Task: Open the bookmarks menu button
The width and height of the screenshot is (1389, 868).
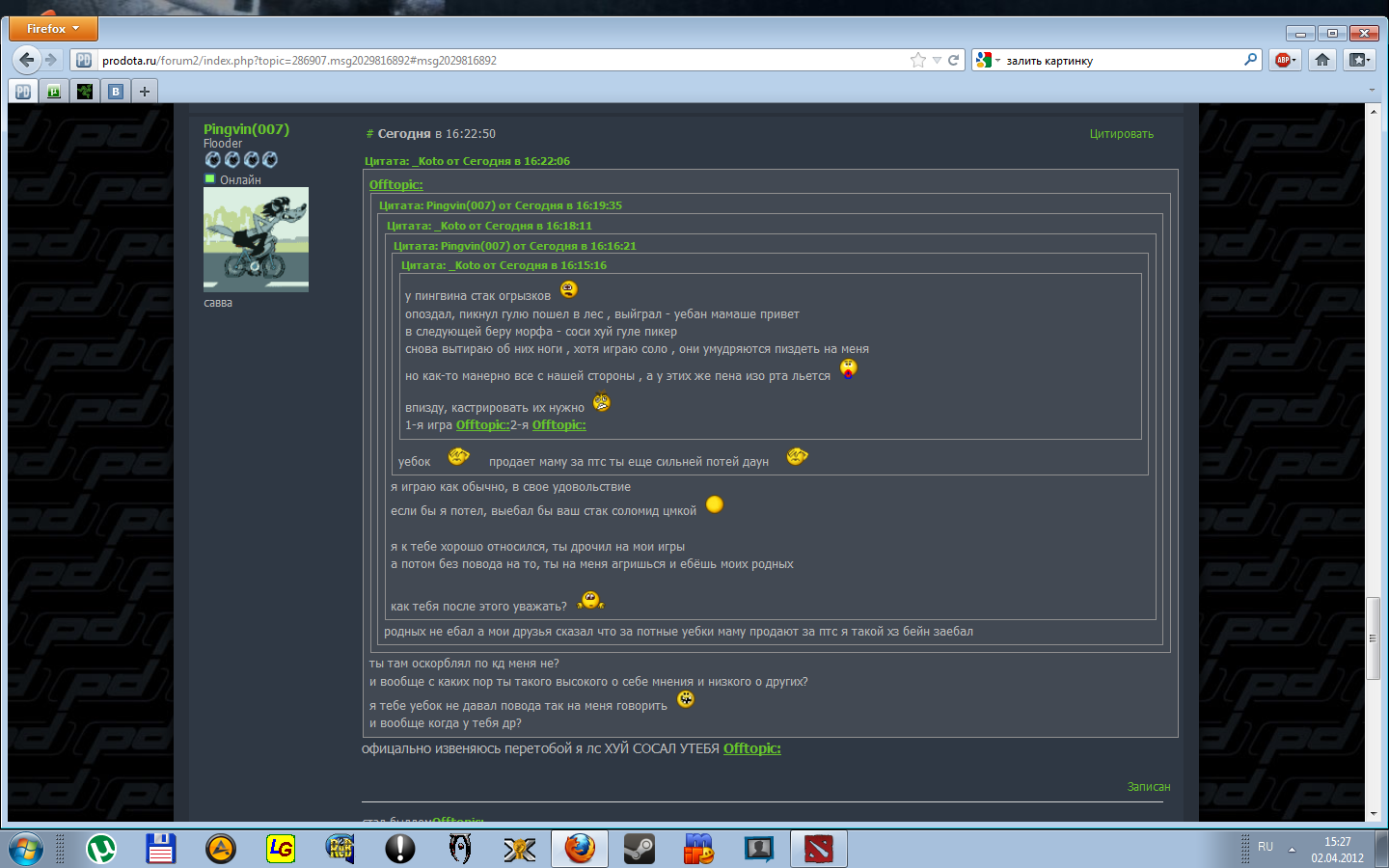Action: (1359, 60)
